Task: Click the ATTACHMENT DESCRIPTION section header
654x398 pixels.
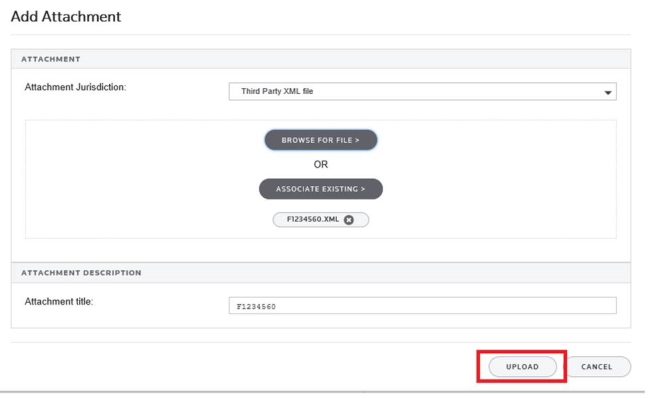Action: [x=81, y=273]
